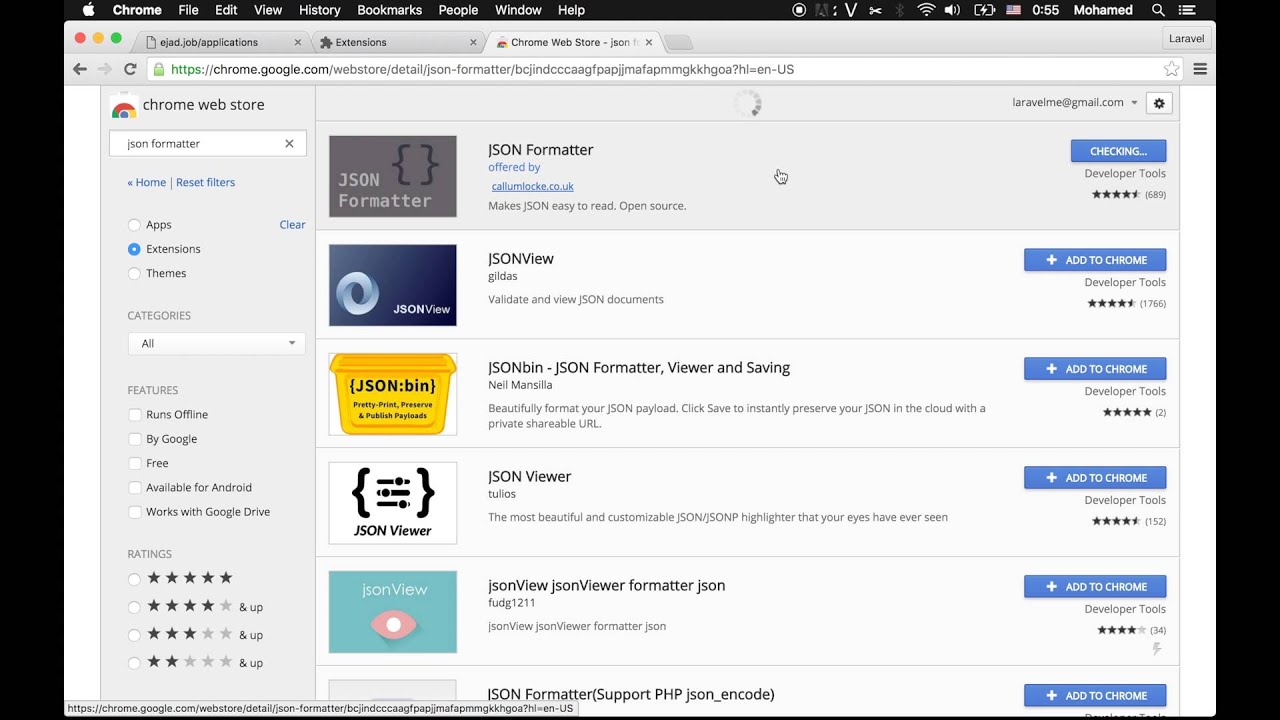Click the chrome web store logo
Viewport: 1280px width, 720px height.
point(188,105)
